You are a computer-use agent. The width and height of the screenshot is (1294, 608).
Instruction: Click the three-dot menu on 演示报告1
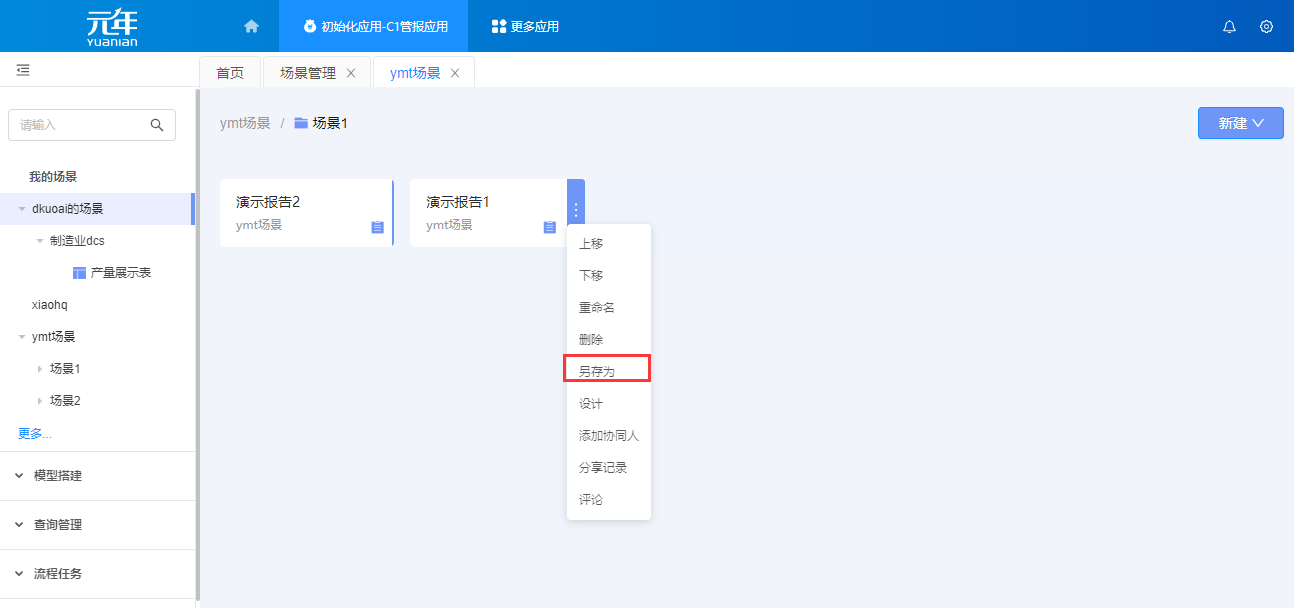coord(575,211)
